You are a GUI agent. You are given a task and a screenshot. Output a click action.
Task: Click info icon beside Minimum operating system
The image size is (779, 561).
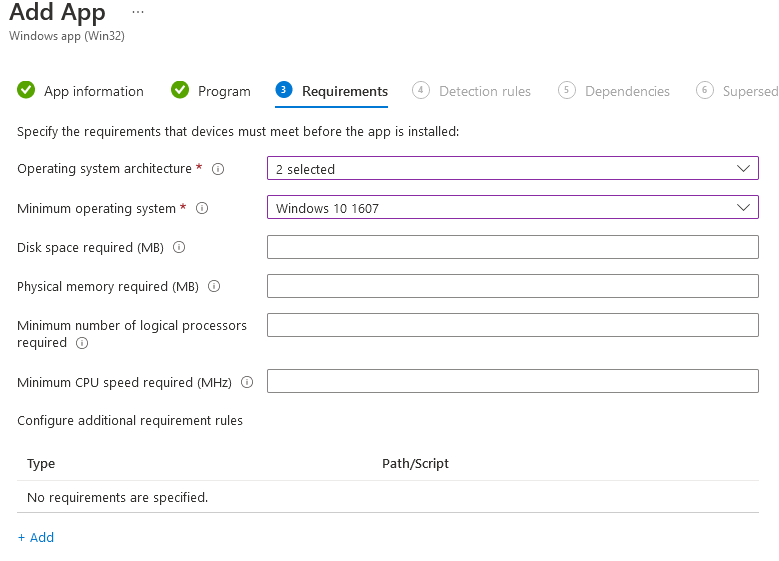pos(202,208)
